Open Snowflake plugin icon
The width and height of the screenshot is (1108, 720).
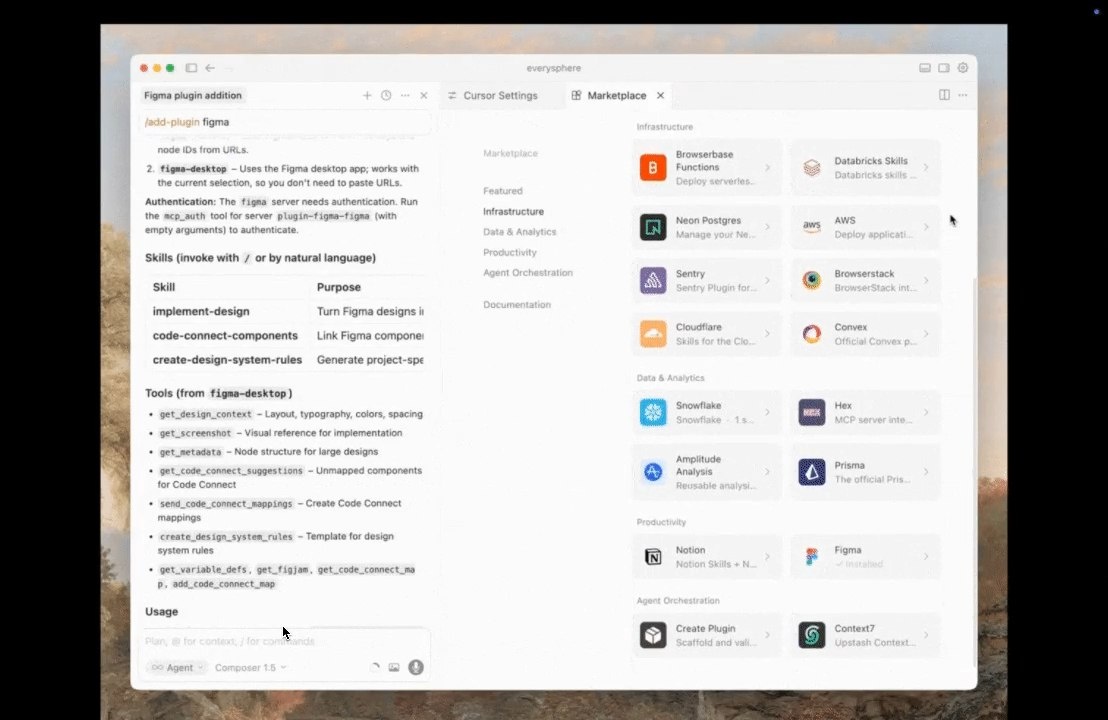[653, 412]
